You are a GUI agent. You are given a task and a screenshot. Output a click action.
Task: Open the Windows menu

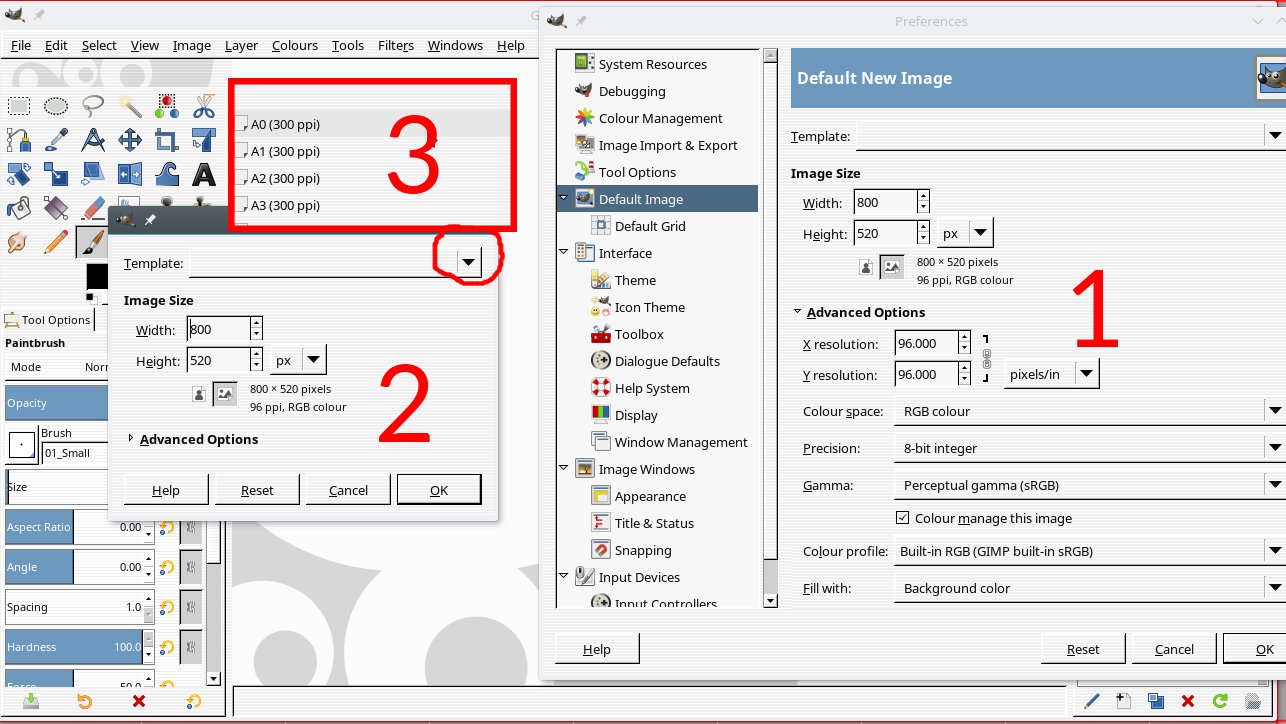(455, 45)
